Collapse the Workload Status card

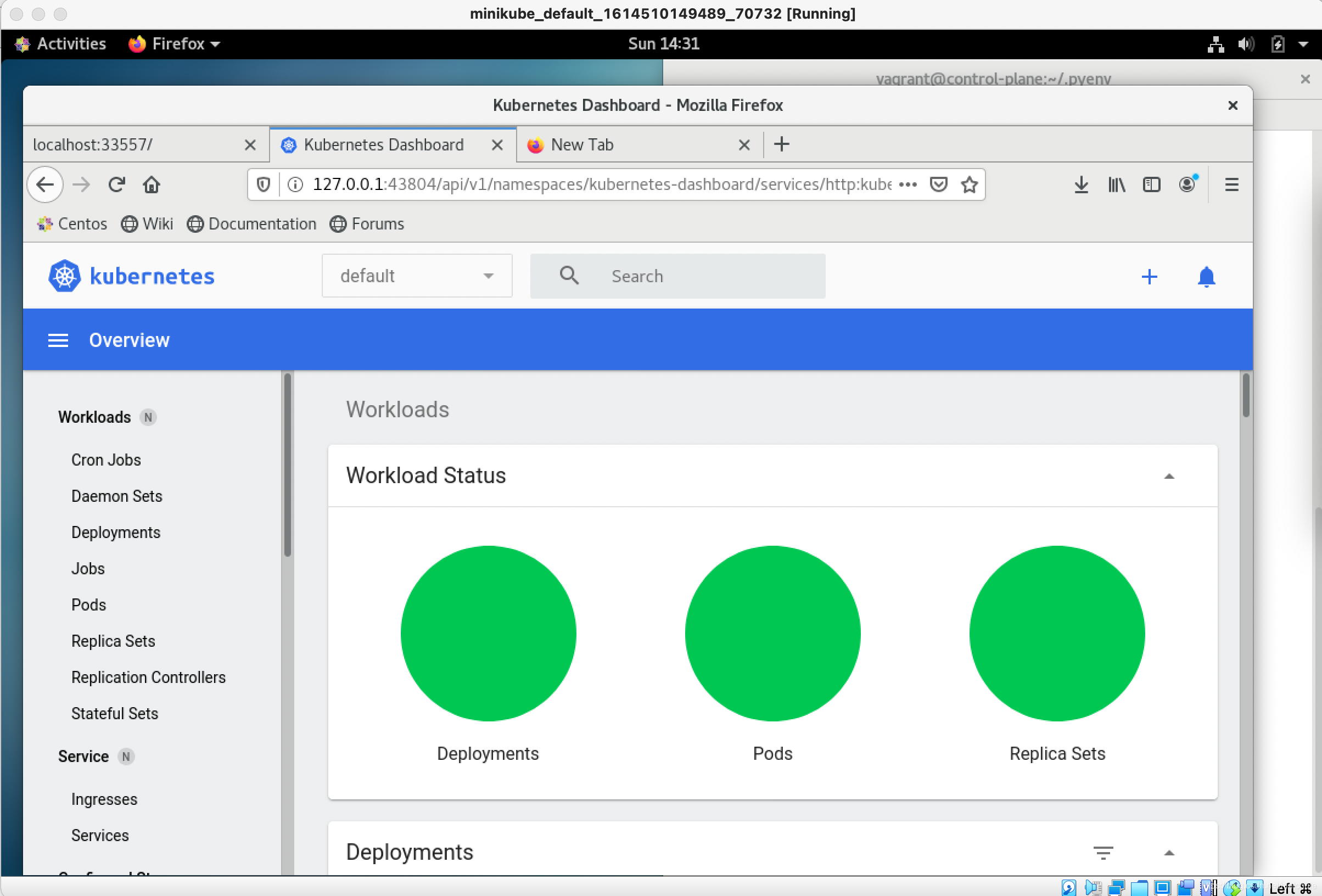coord(1169,476)
